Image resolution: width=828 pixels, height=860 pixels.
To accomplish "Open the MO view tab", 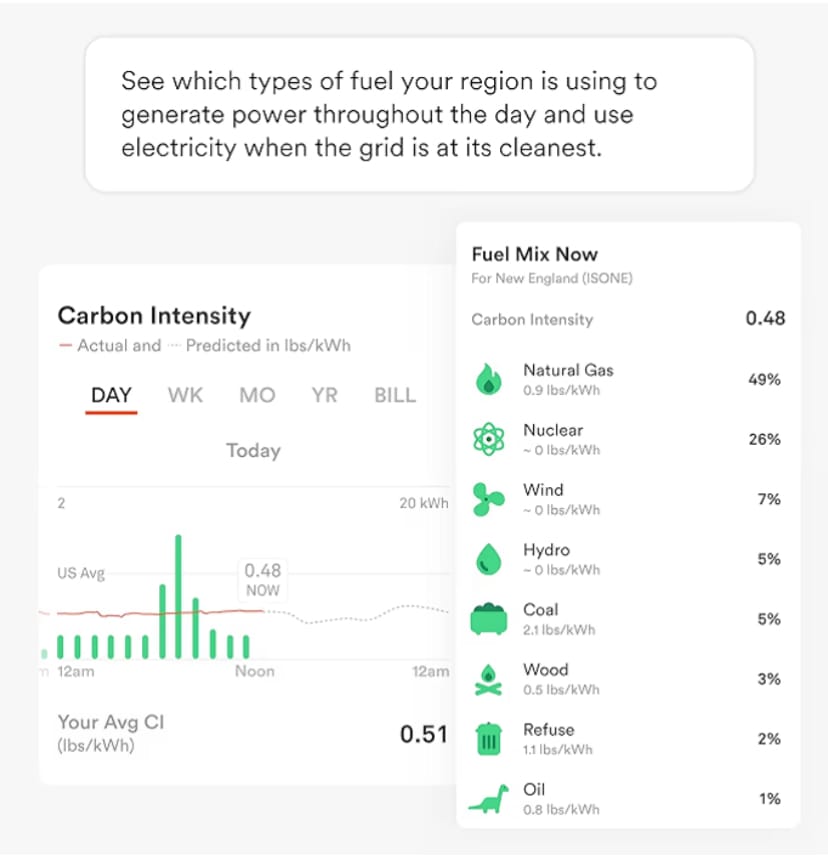I will (x=256, y=395).
